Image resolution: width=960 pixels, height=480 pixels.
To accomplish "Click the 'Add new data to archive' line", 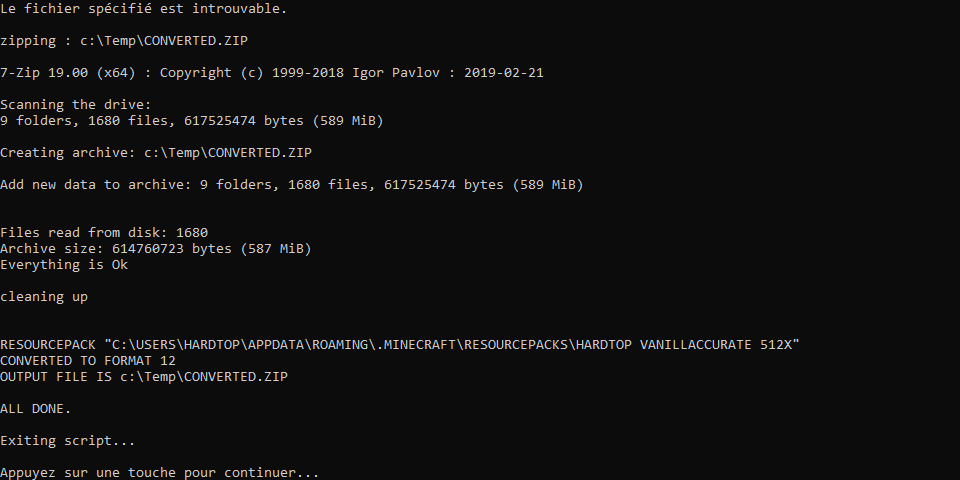I will [291, 185].
